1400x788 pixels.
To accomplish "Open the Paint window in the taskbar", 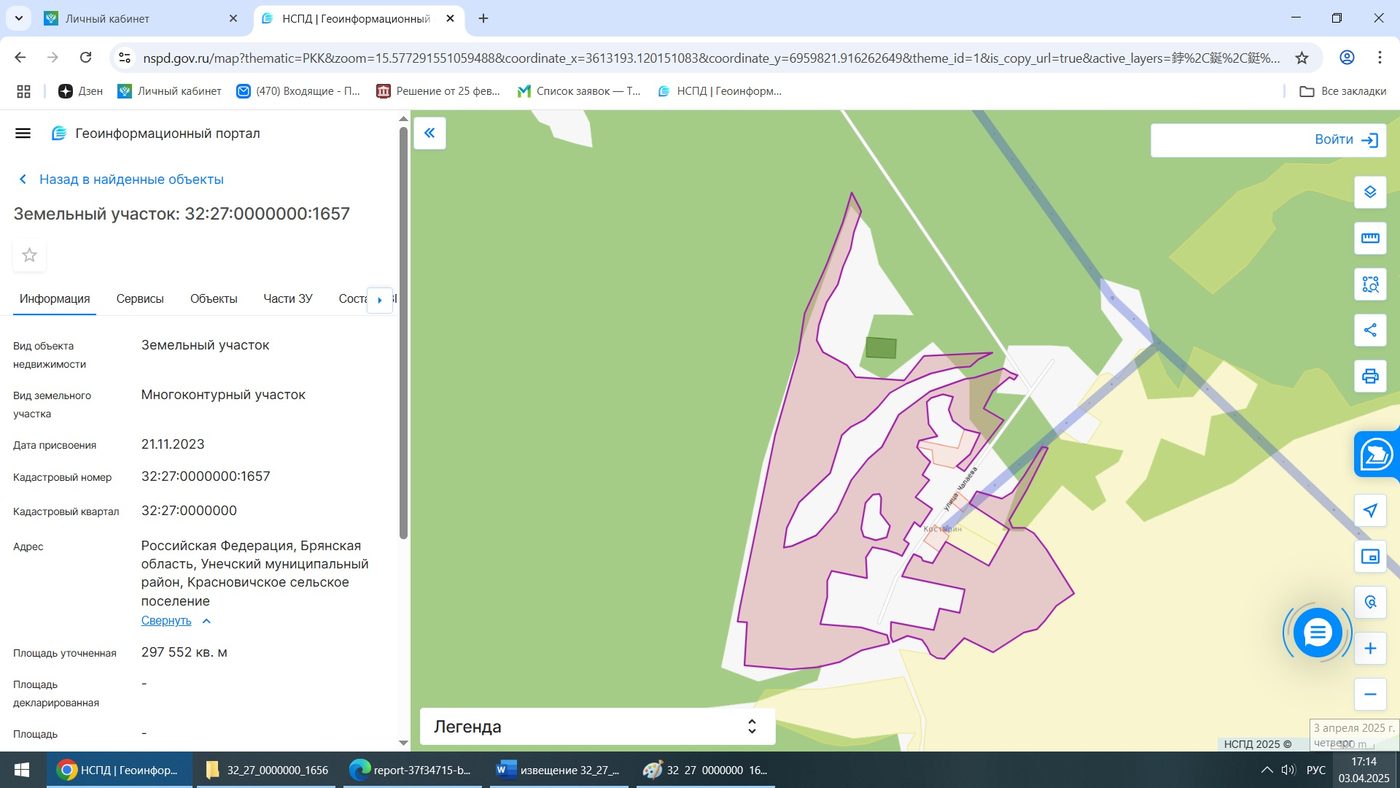I will tap(705, 770).
